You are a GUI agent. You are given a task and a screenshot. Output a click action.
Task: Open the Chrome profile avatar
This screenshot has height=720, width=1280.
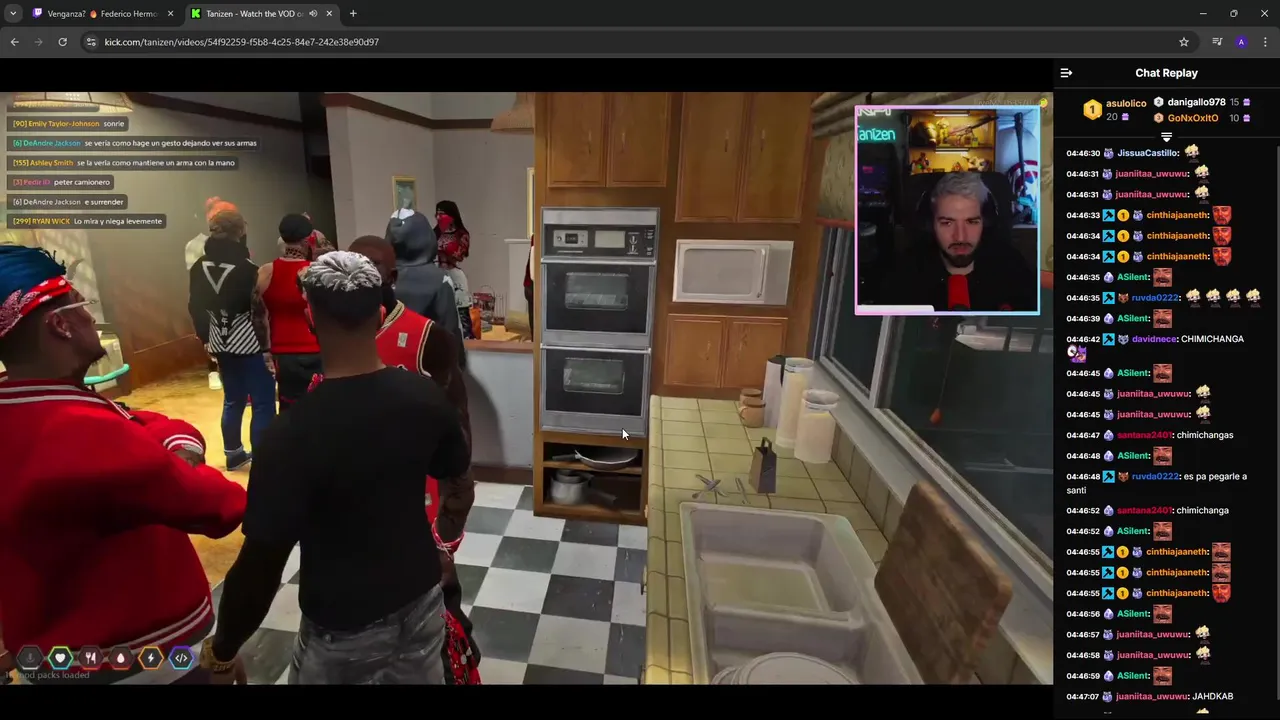1241,42
